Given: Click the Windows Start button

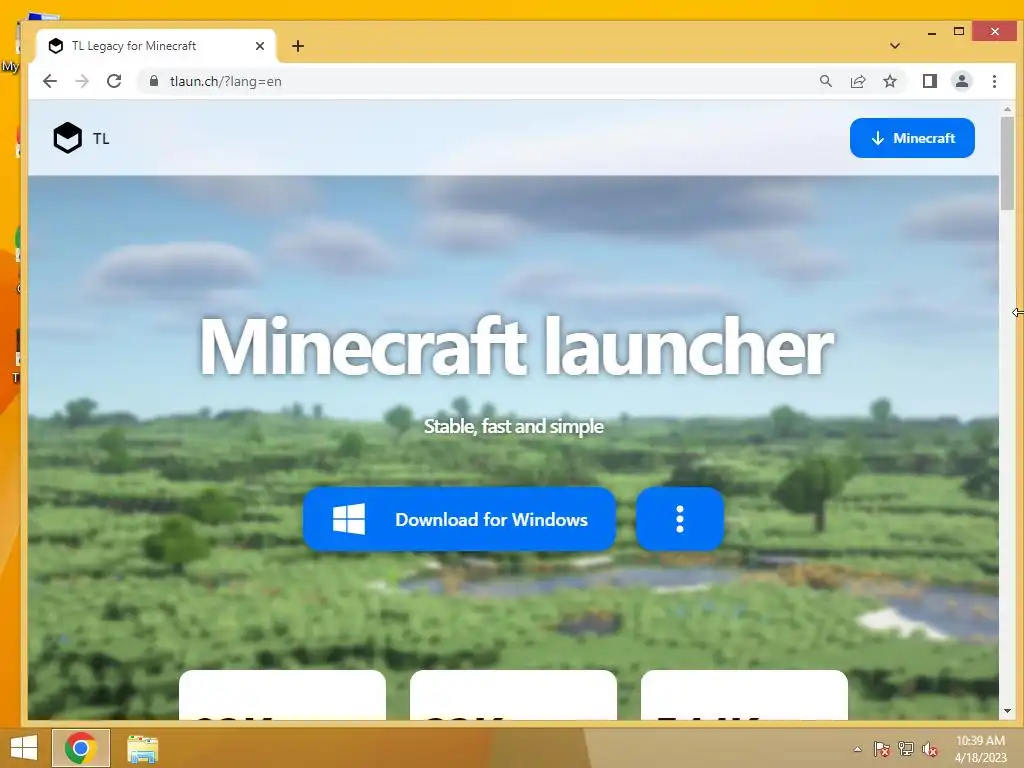Looking at the screenshot, I should pyautogui.click(x=24, y=748).
